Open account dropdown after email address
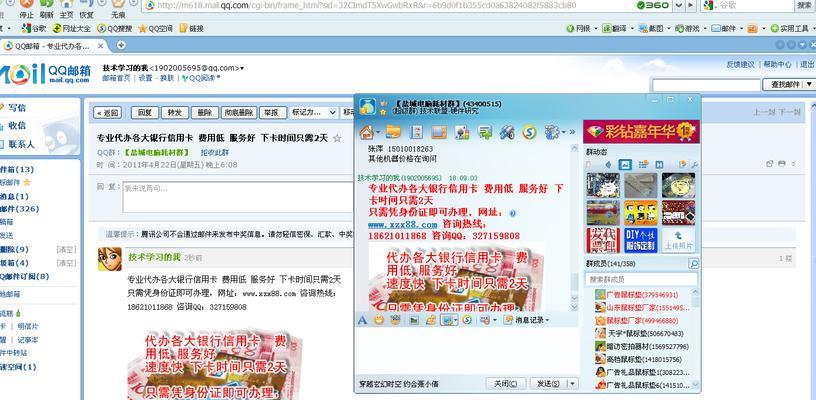Viewport: 816px width, 400px height. coord(242,68)
